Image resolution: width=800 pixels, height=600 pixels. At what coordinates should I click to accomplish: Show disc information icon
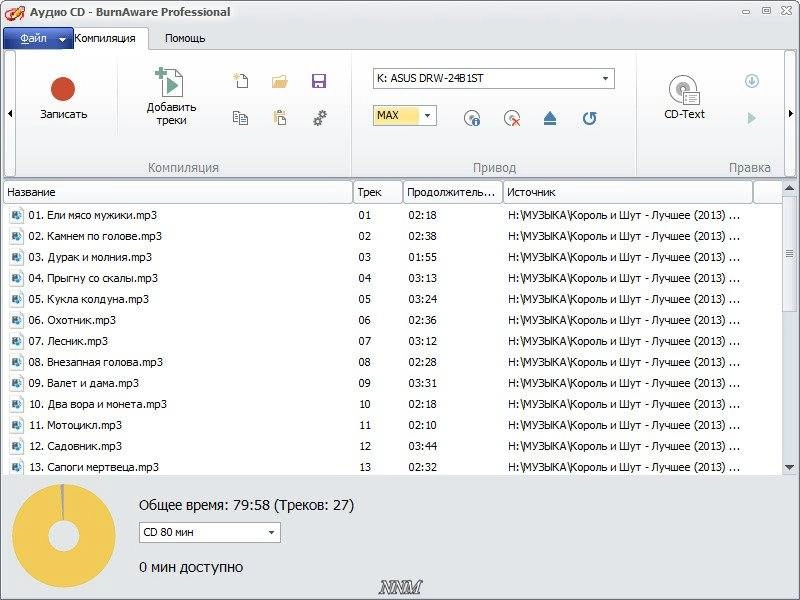coord(472,118)
